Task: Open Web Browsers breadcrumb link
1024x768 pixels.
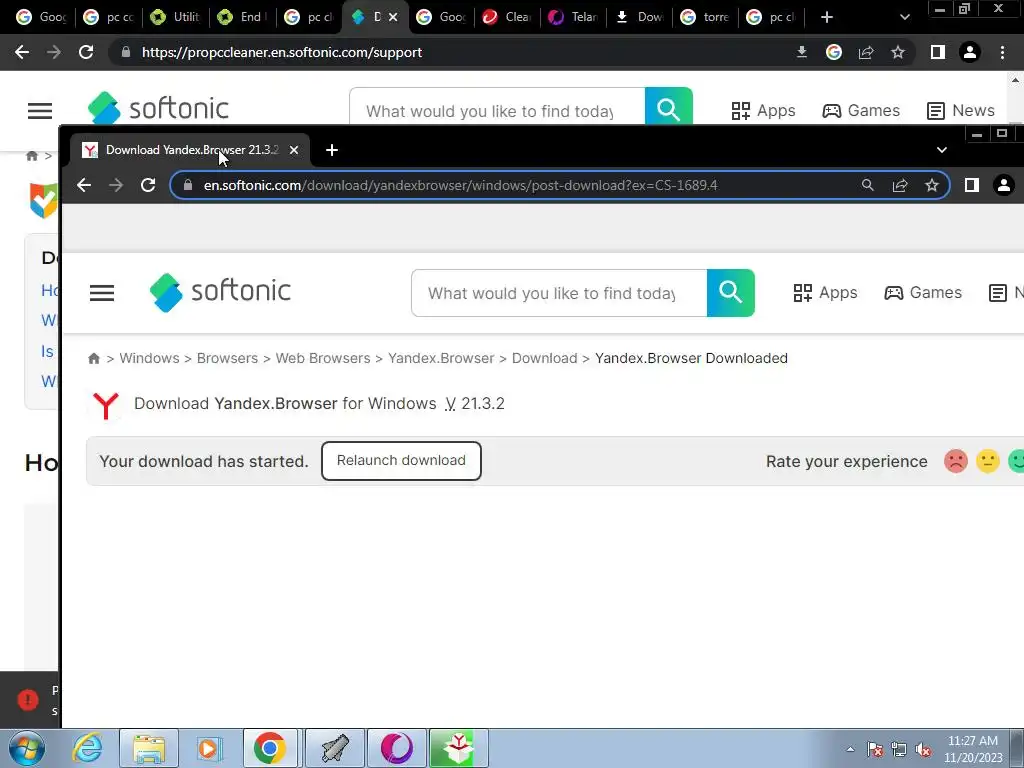Action: click(323, 359)
